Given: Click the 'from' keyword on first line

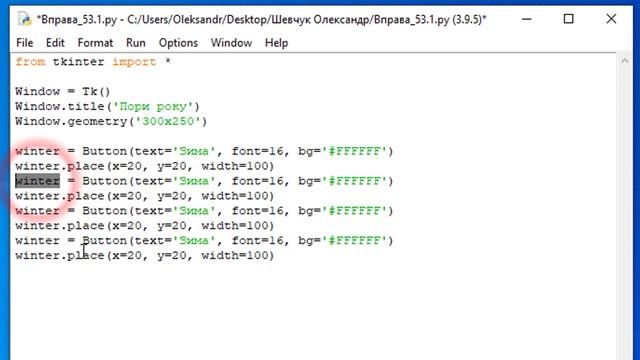Looking at the screenshot, I should pyautogui.click(x=30, y=62).
